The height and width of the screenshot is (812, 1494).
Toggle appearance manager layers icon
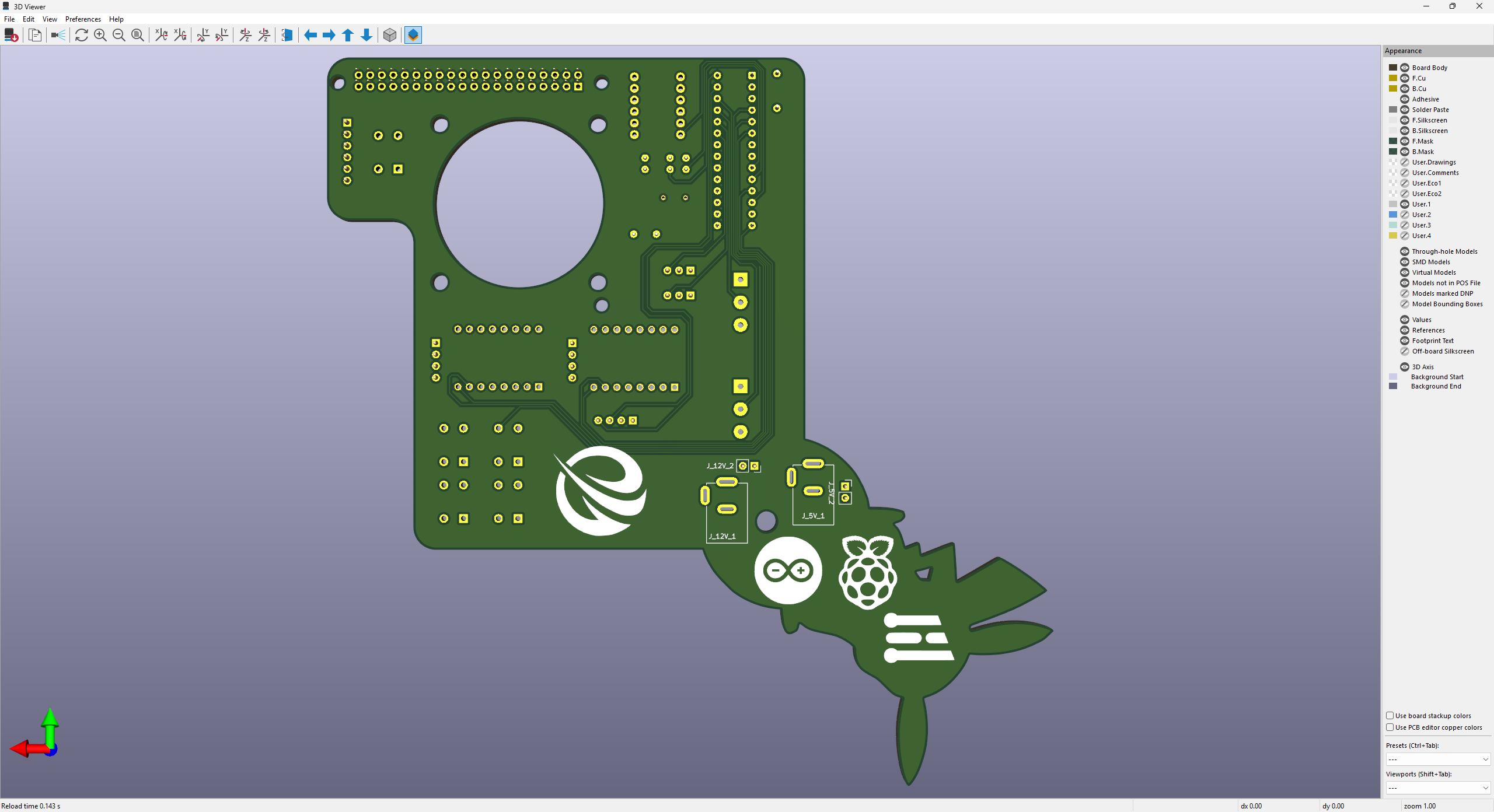click(x=413, y=36)
